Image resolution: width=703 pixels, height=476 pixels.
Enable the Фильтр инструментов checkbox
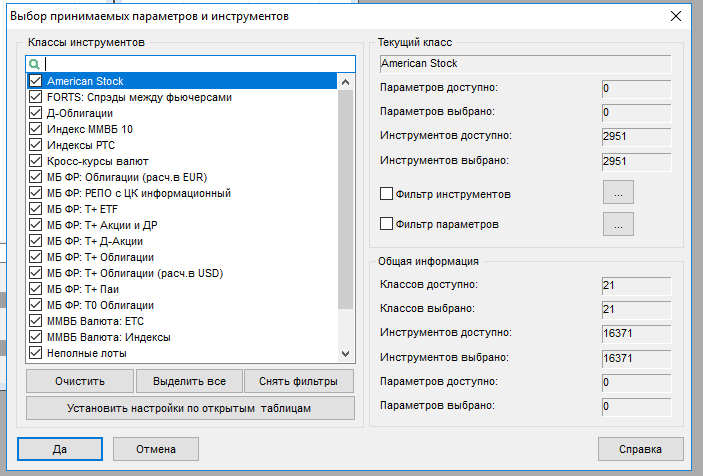point(387,193)
